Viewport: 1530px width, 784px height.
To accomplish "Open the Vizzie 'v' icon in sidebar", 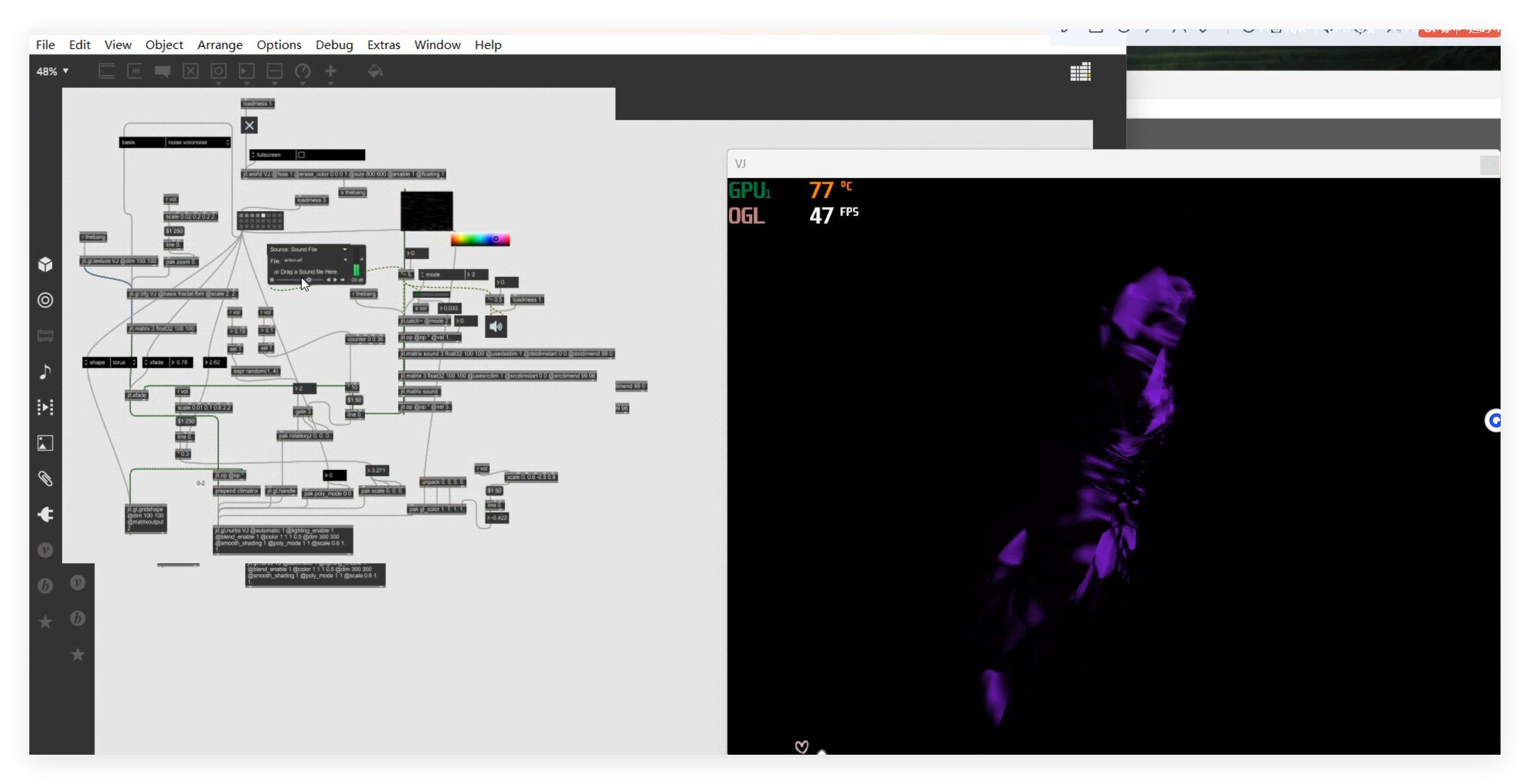I will pyautogui.click(x=45, y=550).
